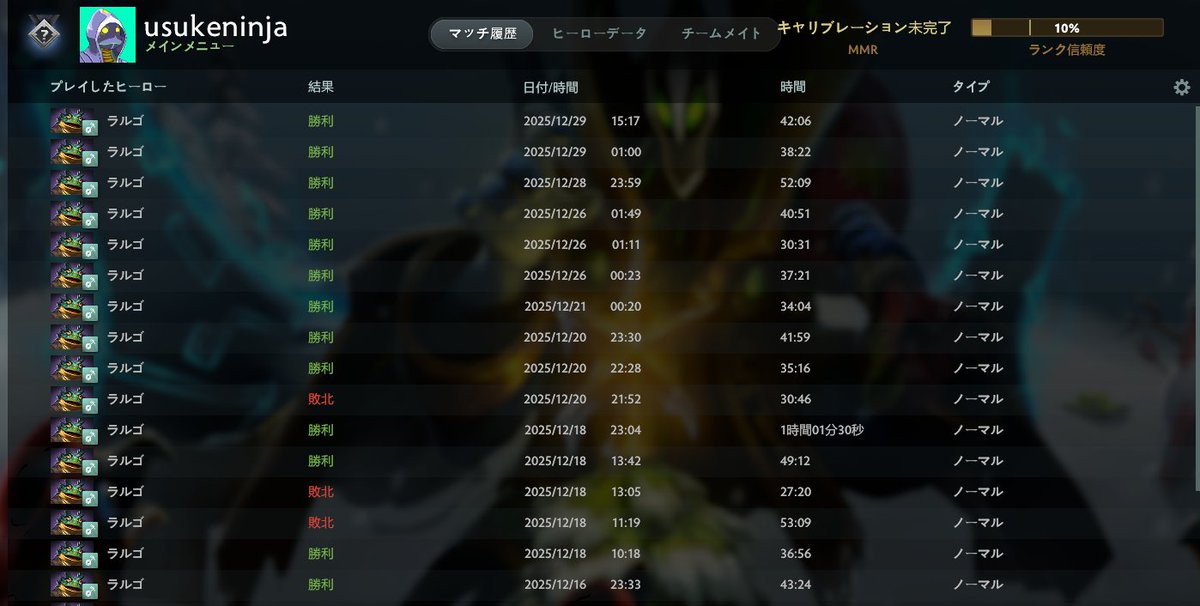Sort by プレイしたヒーロー column header

pos(108,87)
